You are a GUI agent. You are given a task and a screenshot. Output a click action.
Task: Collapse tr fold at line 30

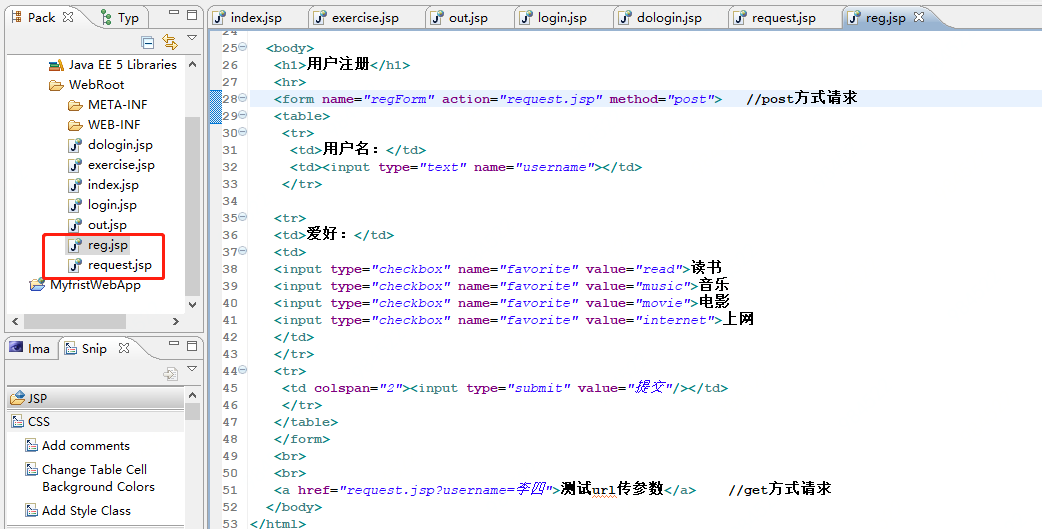click(243, 132)
